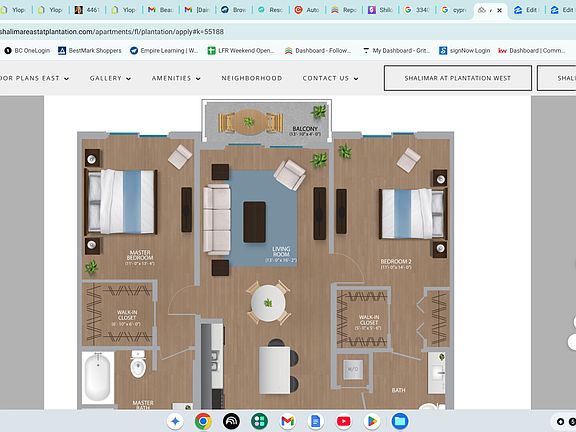576x432 pixels.
Task: Open Google Play Store from the shelf
Action: click(372, 421)
